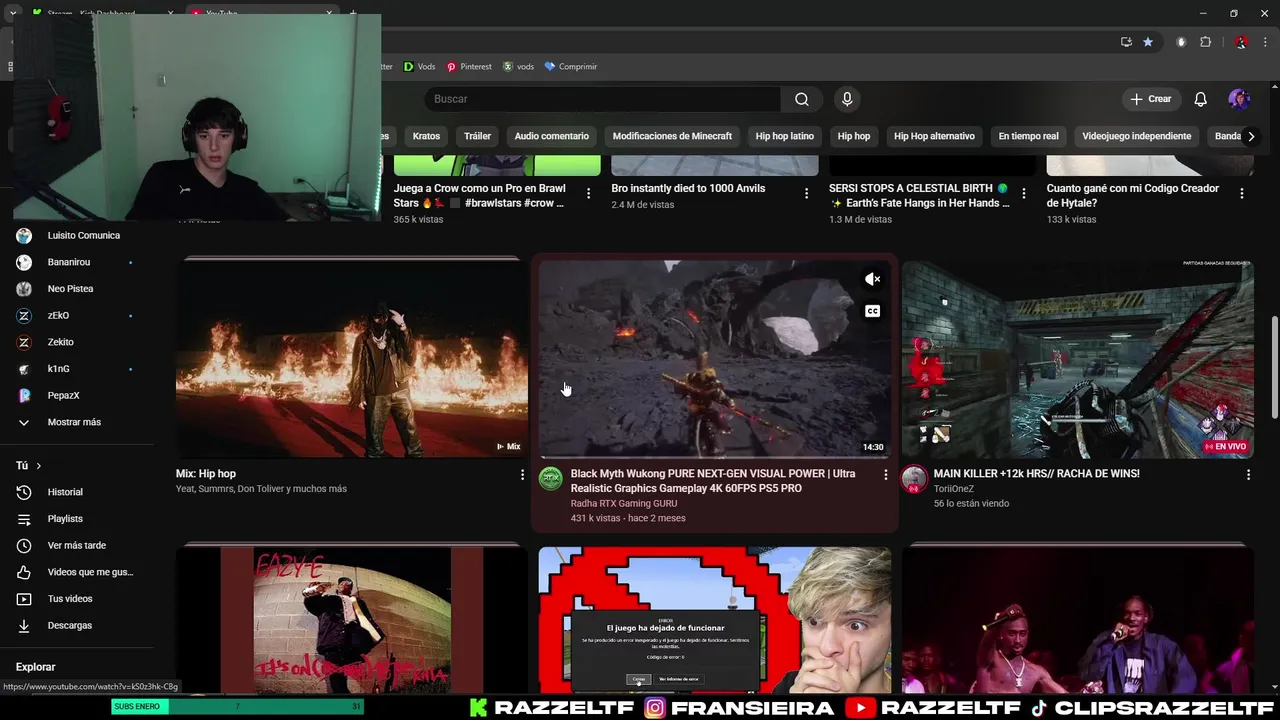Select the Kratos filter chip
Image resolution: width=1280 pixels, height=720 pixels.
pos(426,136)
